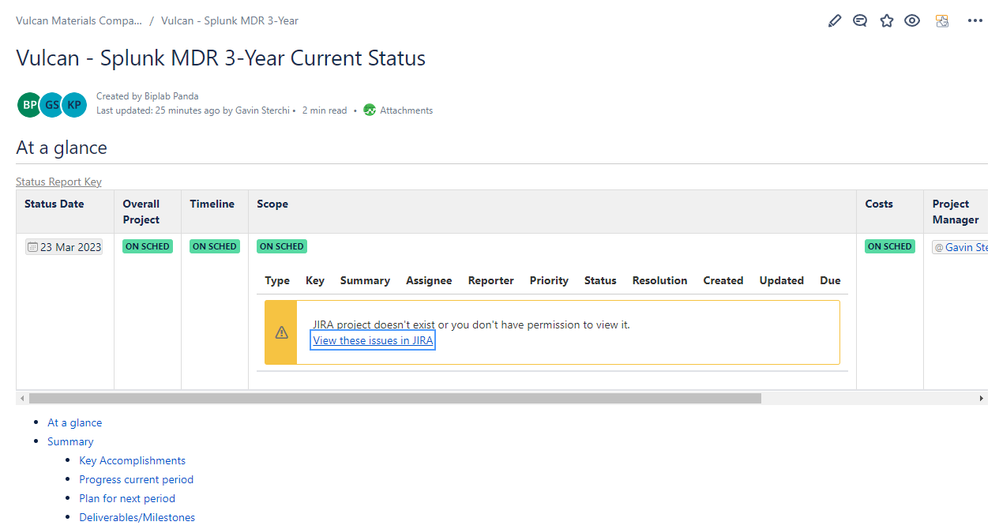Click the Project Manager column header
Screen dimensions: 999x525
(x=955, y=212)
